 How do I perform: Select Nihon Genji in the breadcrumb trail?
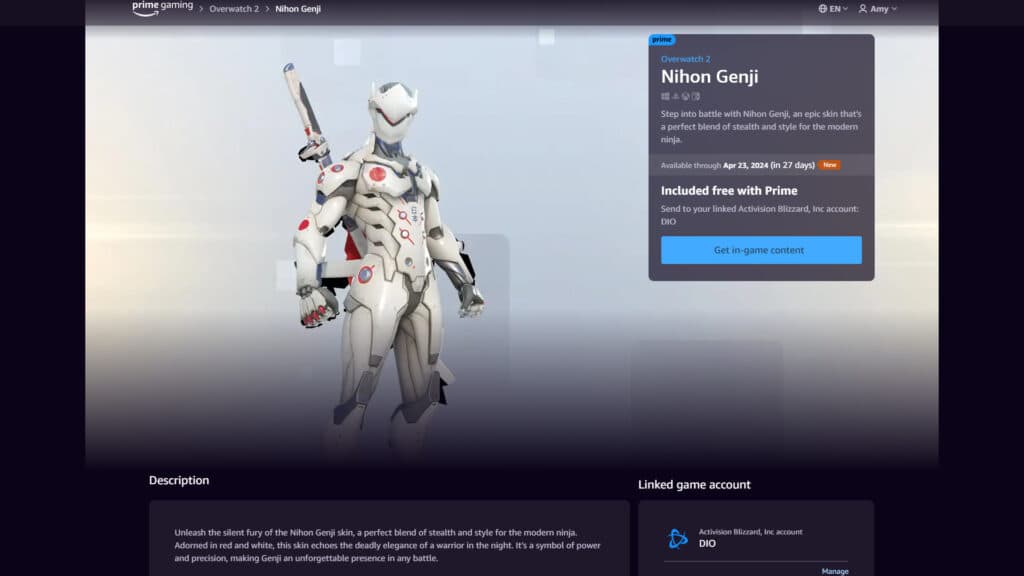coord(298,8)
